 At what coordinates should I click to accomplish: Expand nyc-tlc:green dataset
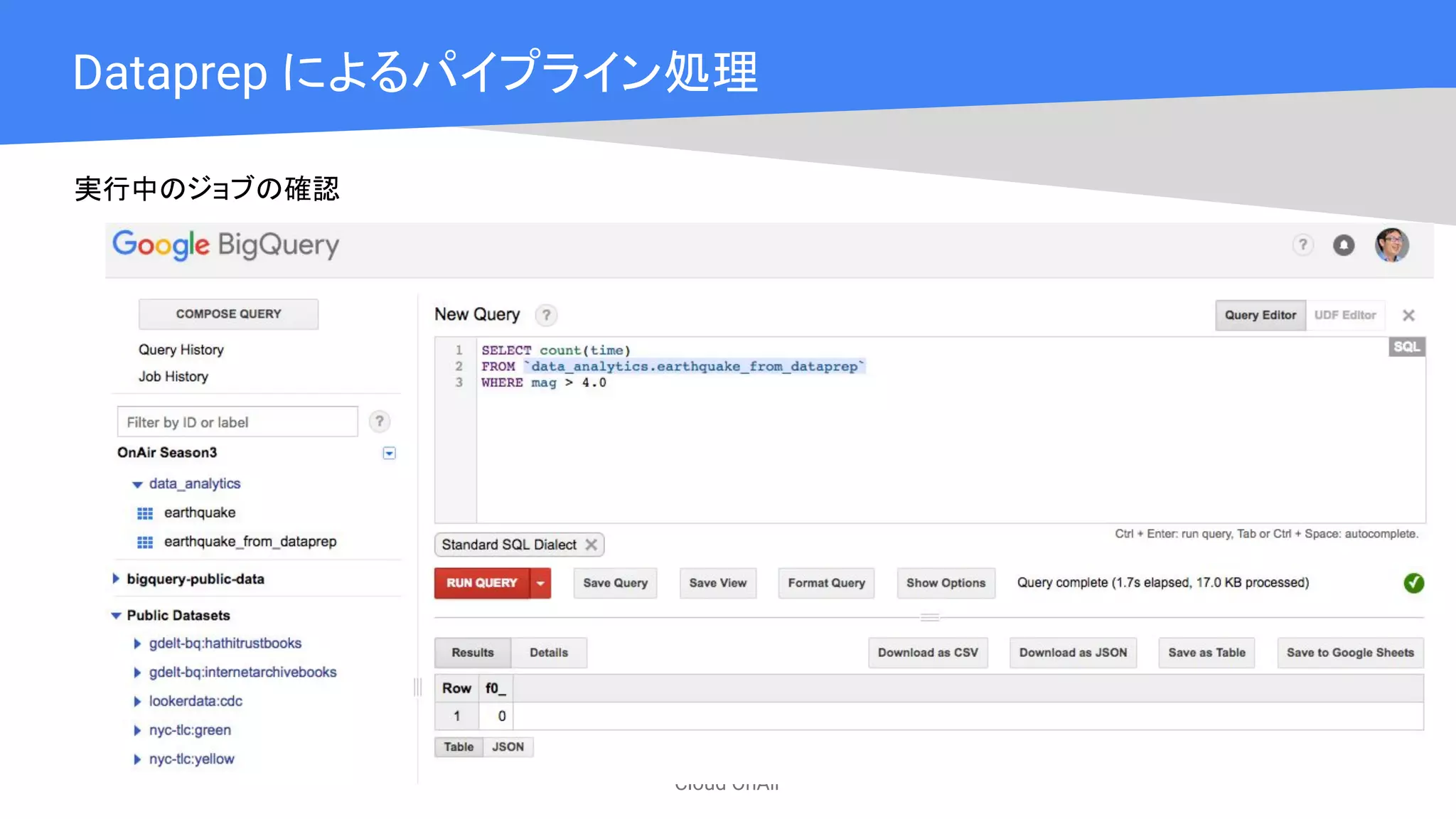[137, 730]
